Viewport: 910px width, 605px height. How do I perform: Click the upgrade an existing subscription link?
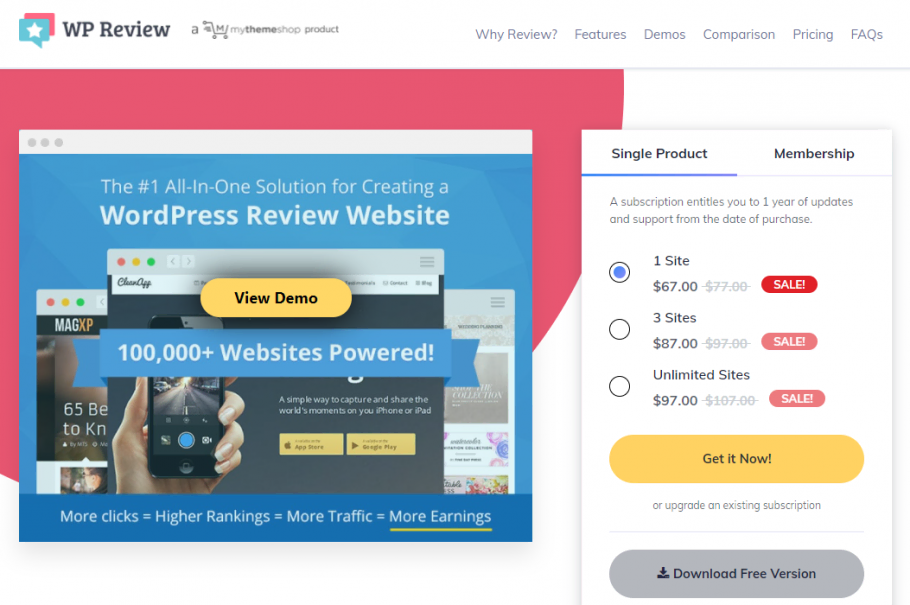[x=736, y=505]
